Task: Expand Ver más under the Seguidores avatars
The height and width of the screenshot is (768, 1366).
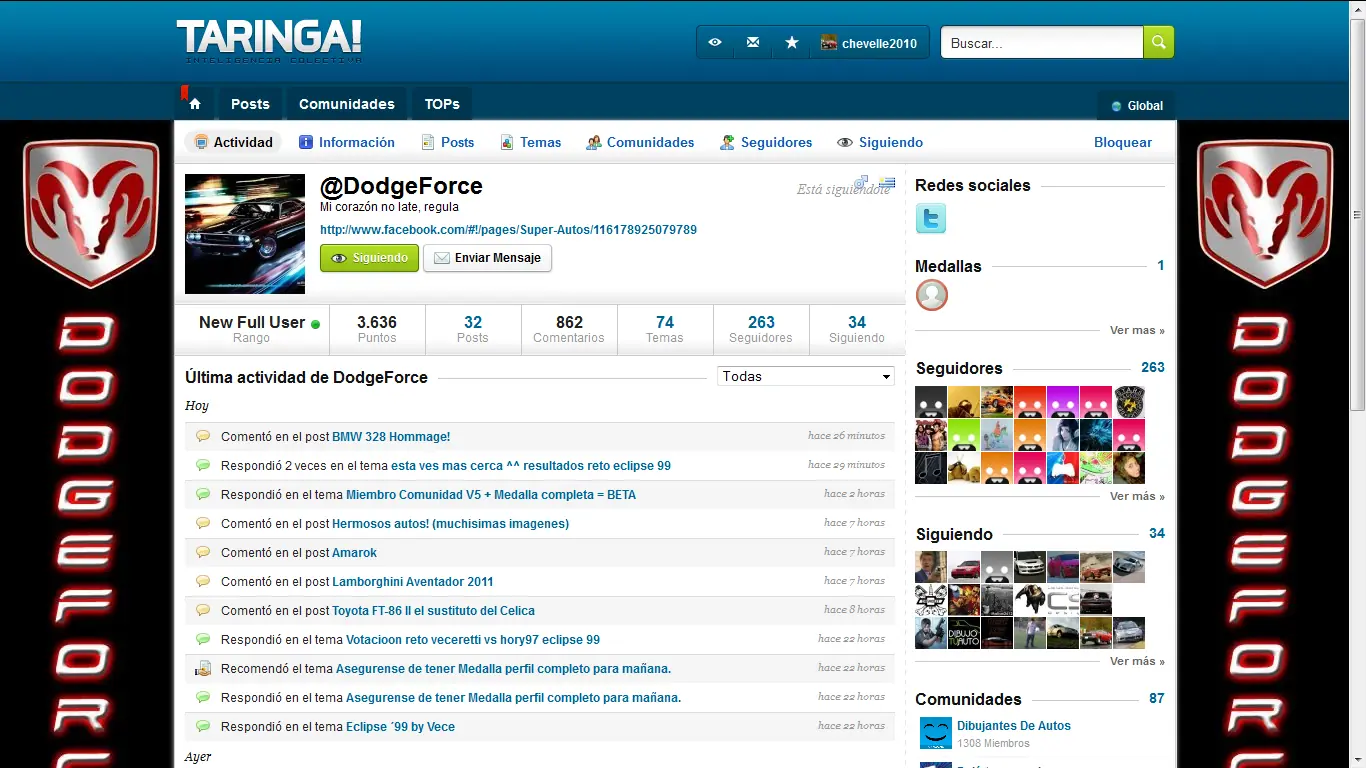Action: click(x=1137, y=496)
